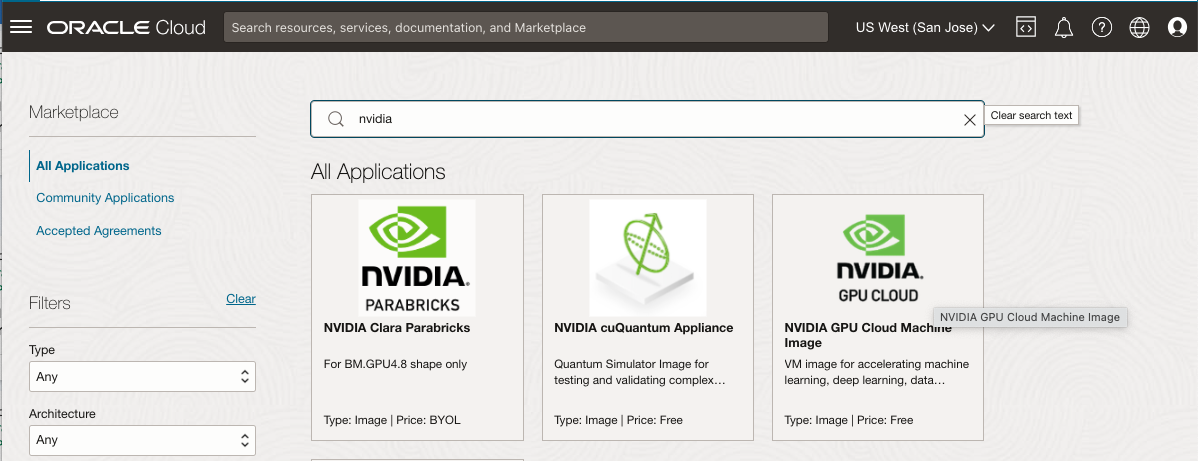Open the help question mark icon
Screen dimensions: 1198x461
point(1101,28)
